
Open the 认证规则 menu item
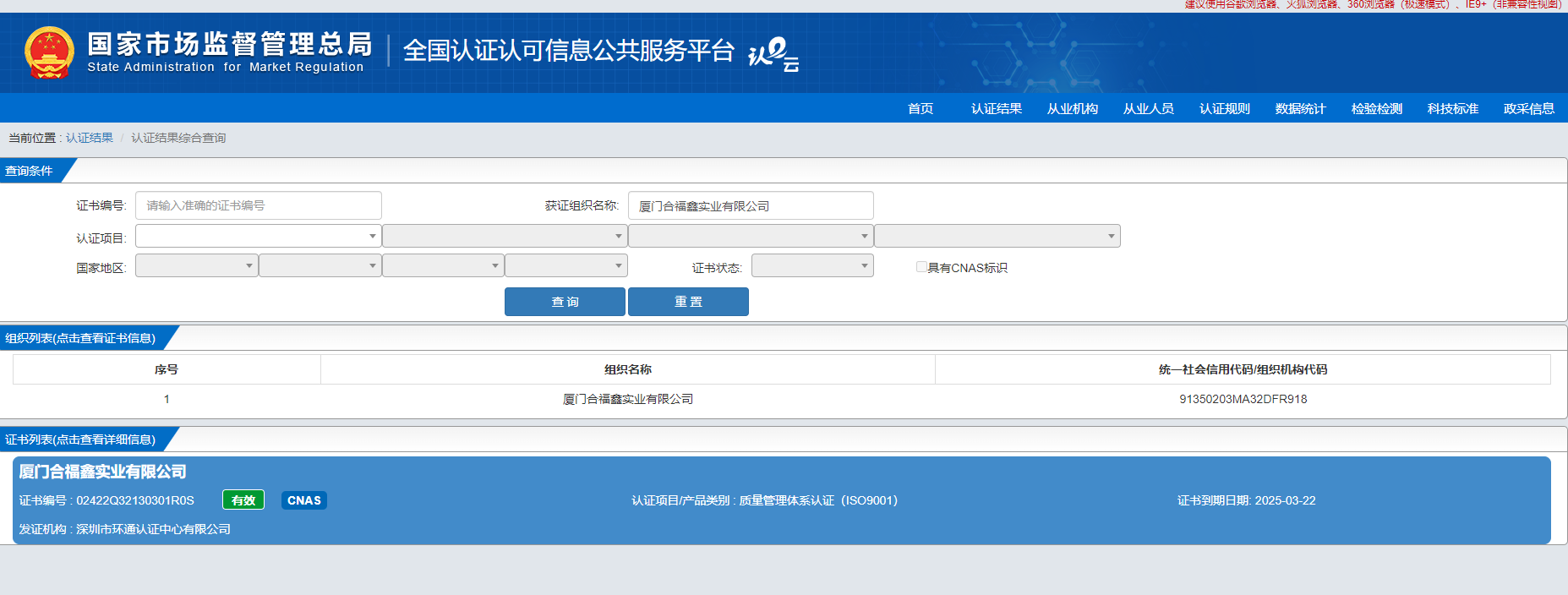pos(1225,108)
